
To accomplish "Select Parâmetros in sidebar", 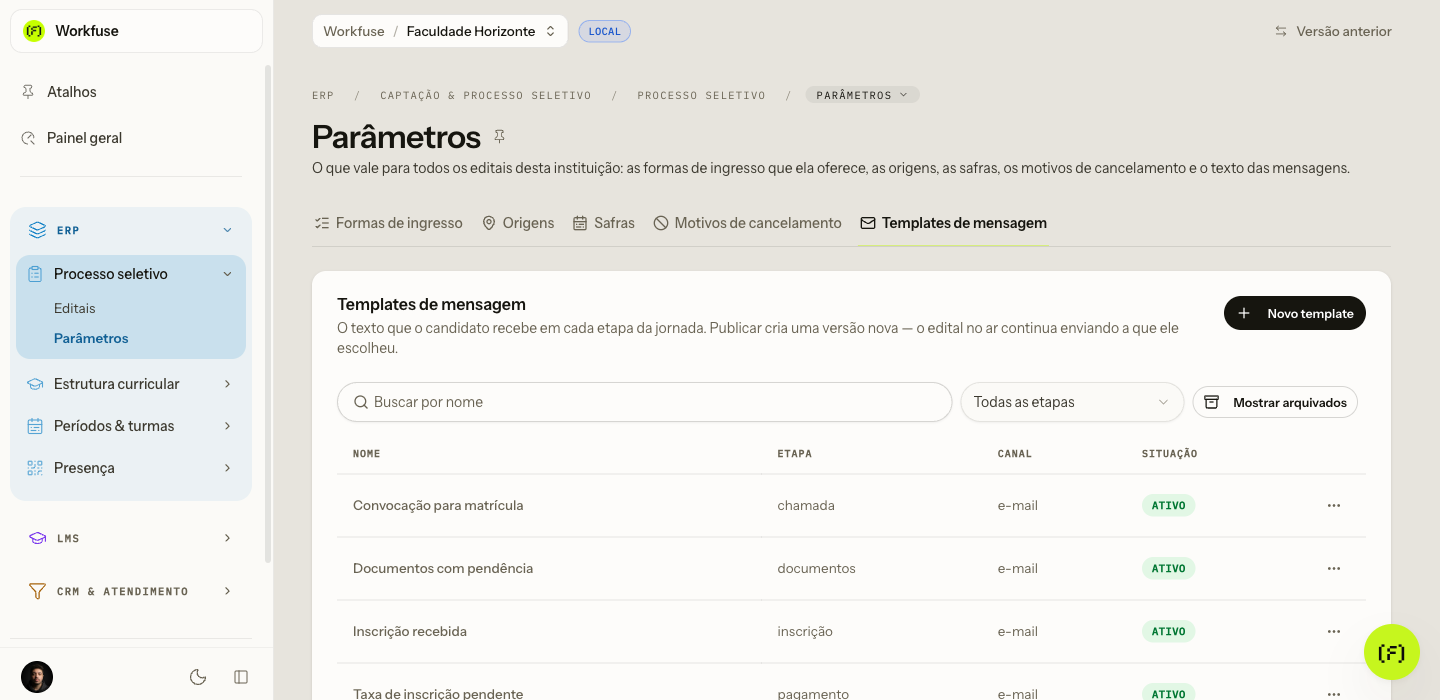I will pos(91,338).
